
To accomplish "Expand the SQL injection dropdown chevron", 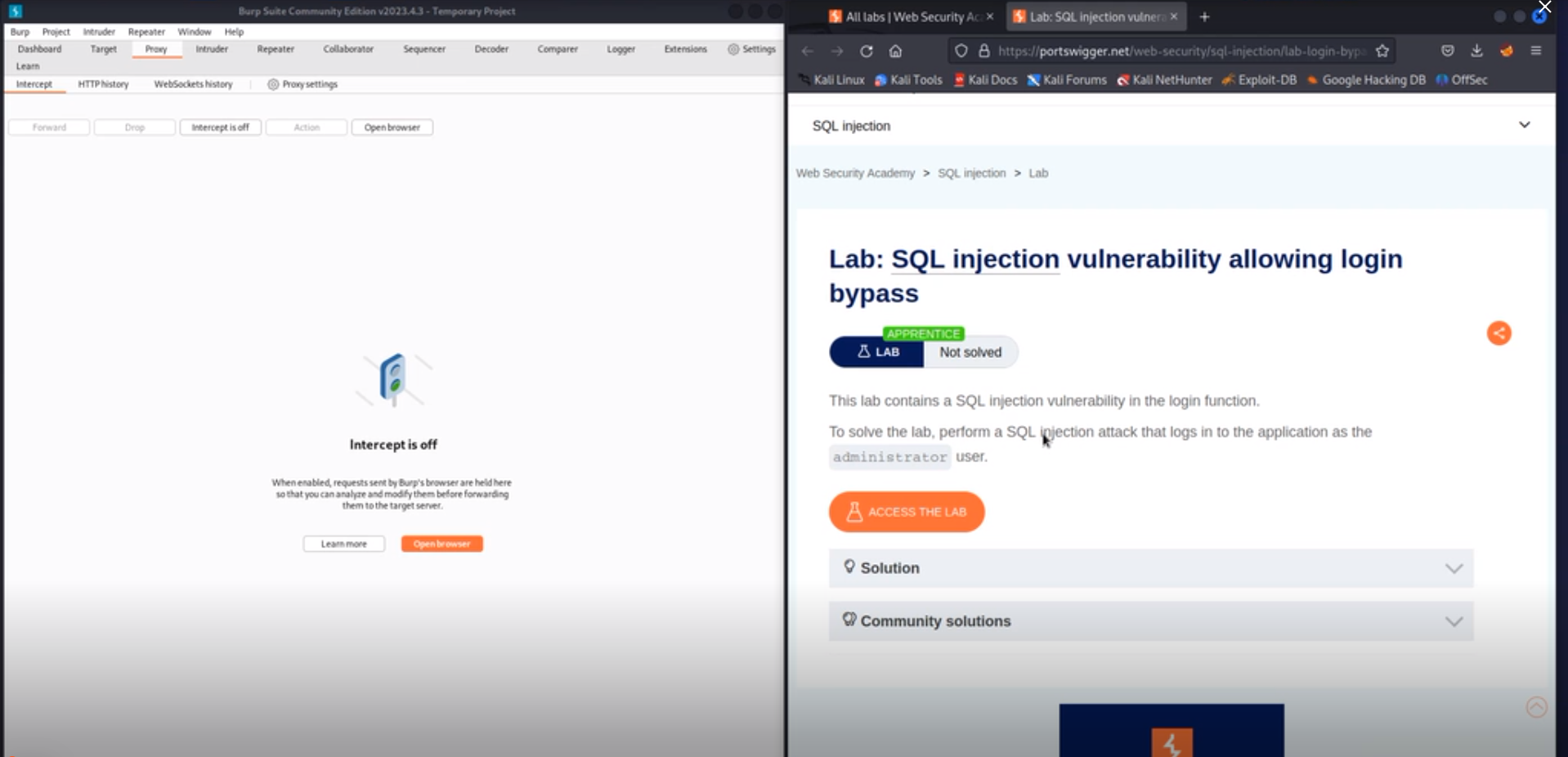I will pos(1525,125).
